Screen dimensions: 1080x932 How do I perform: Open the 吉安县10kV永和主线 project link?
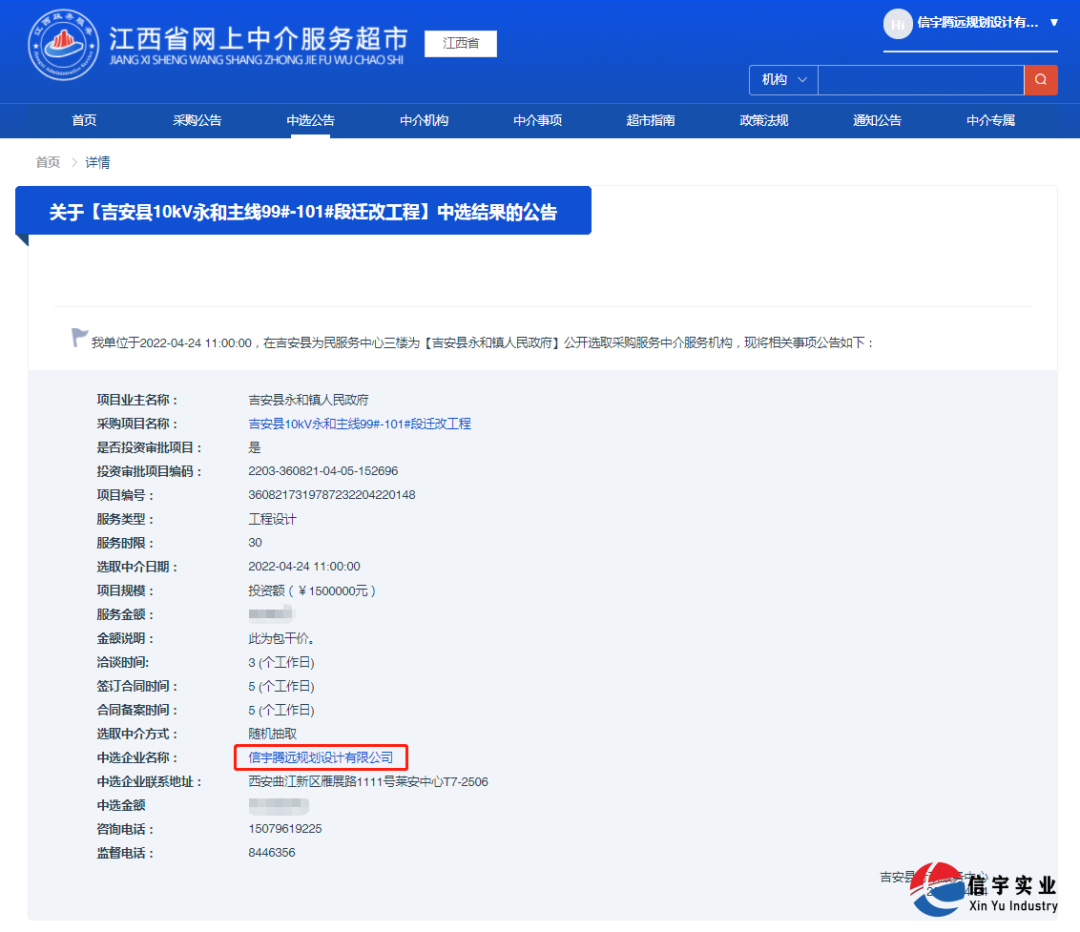pos(360,423)
